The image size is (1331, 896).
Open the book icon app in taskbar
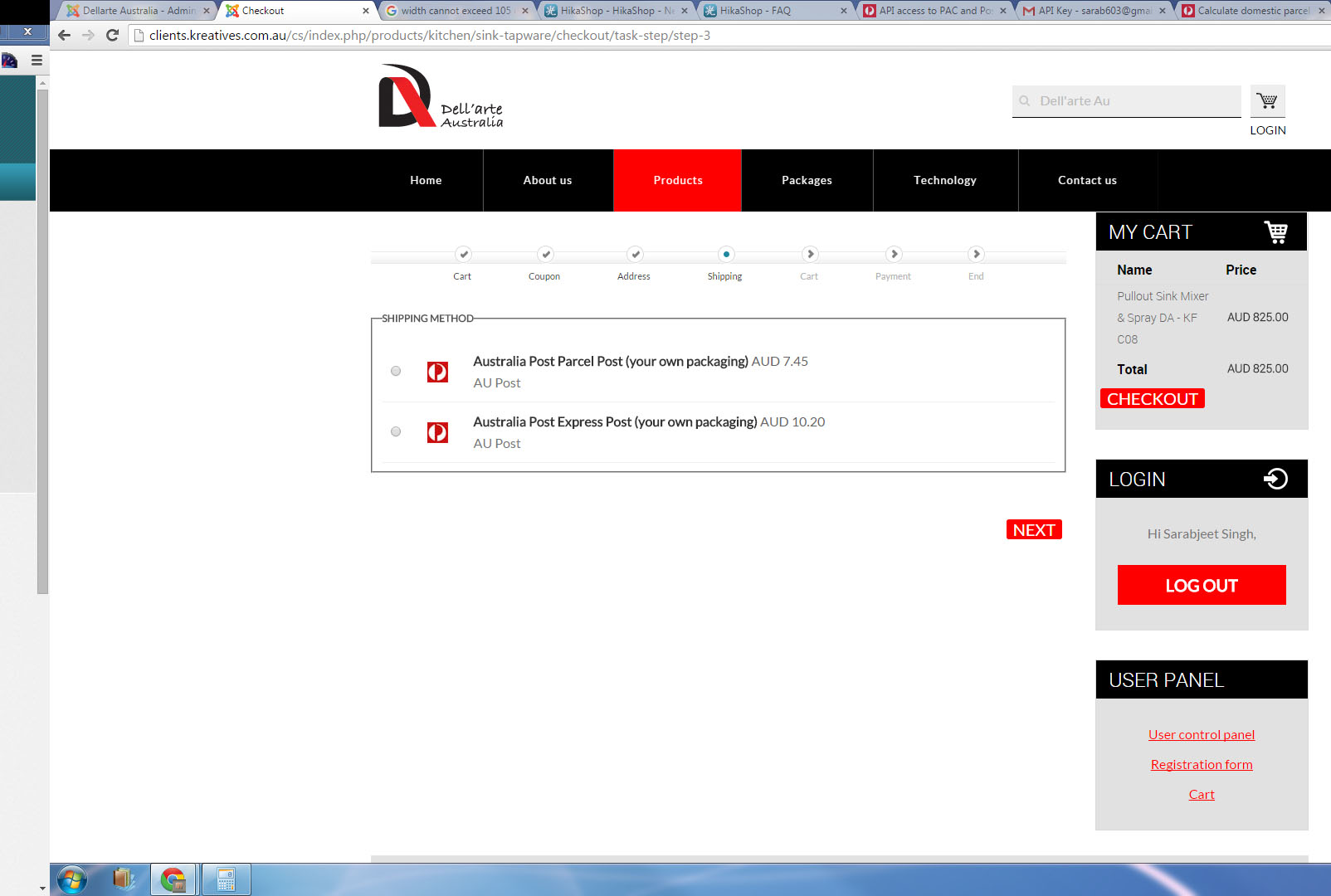tap(123, 879)
